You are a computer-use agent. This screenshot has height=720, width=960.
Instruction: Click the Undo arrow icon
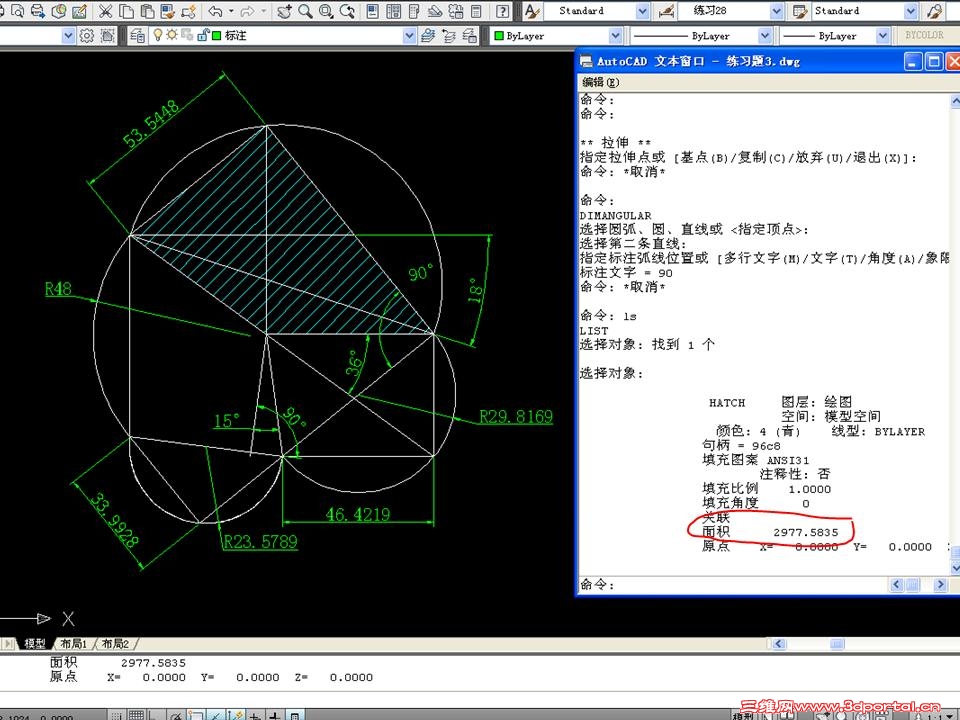click(x=216, y=10)
